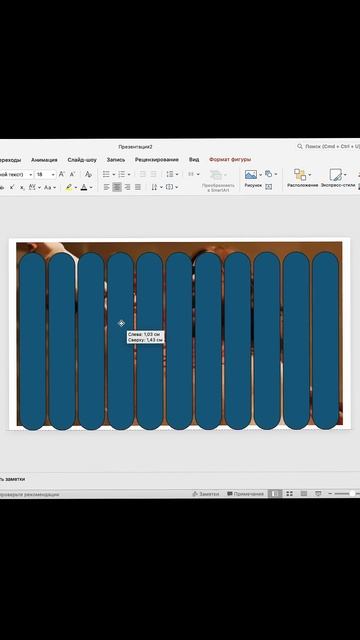Open the vertical text alignment menu
This screenshot has width=360, height=640.
coord(171,187)
